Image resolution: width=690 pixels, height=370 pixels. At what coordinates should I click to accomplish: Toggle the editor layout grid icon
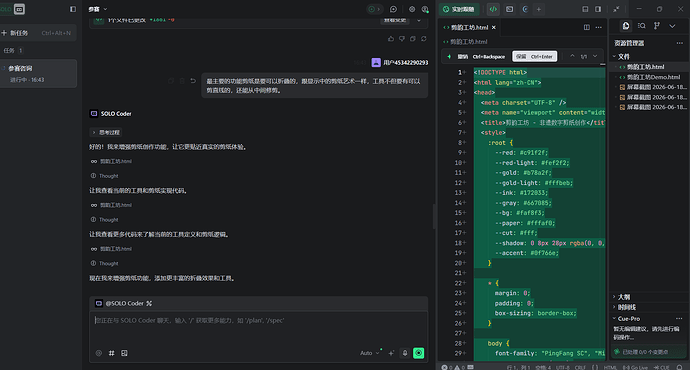[585, 9]
